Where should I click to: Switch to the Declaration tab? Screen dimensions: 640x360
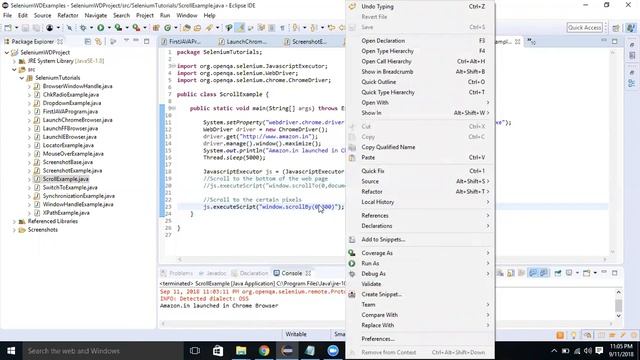[250, 273]
